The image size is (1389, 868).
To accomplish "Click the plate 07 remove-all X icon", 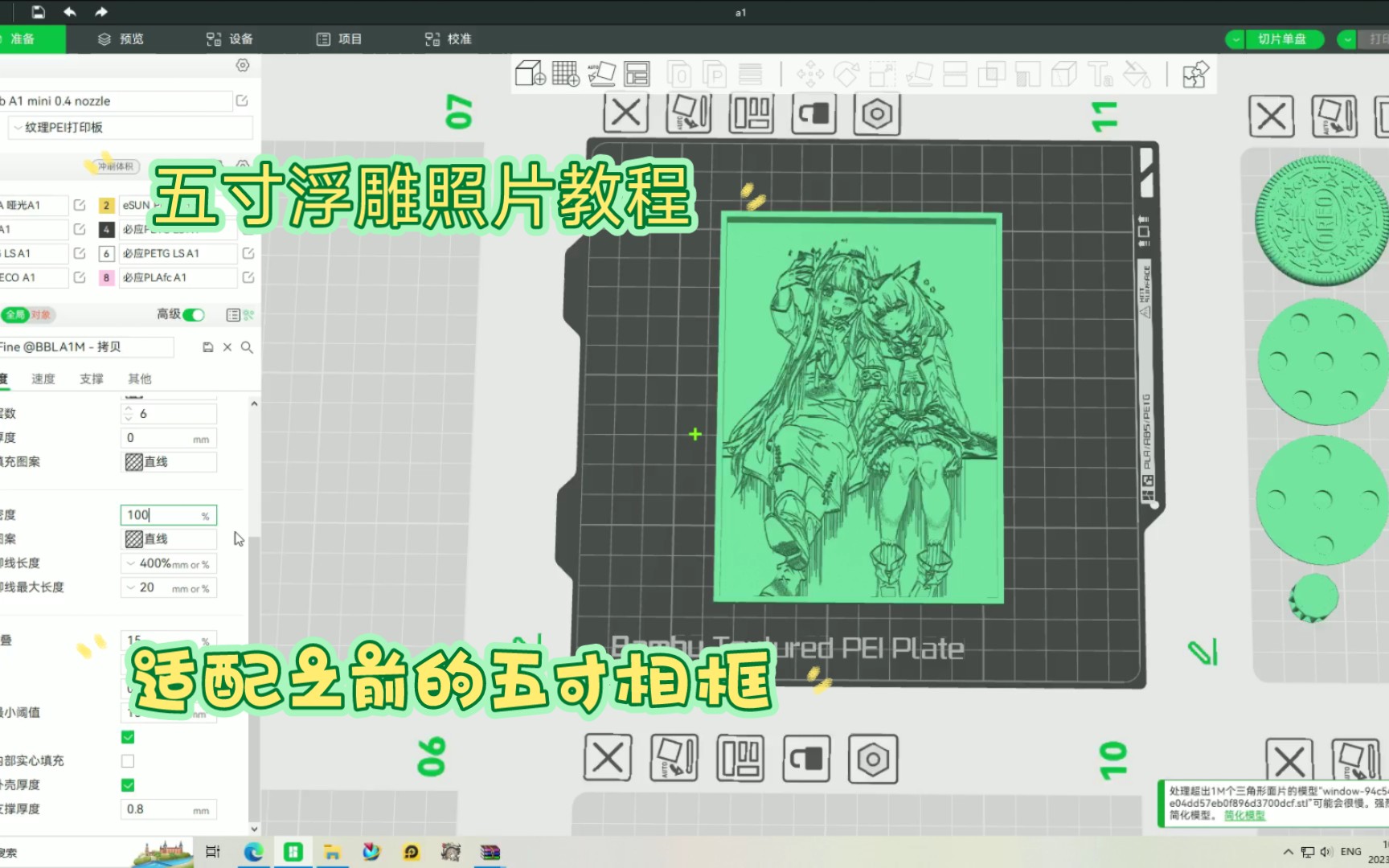I will [626, 113].
